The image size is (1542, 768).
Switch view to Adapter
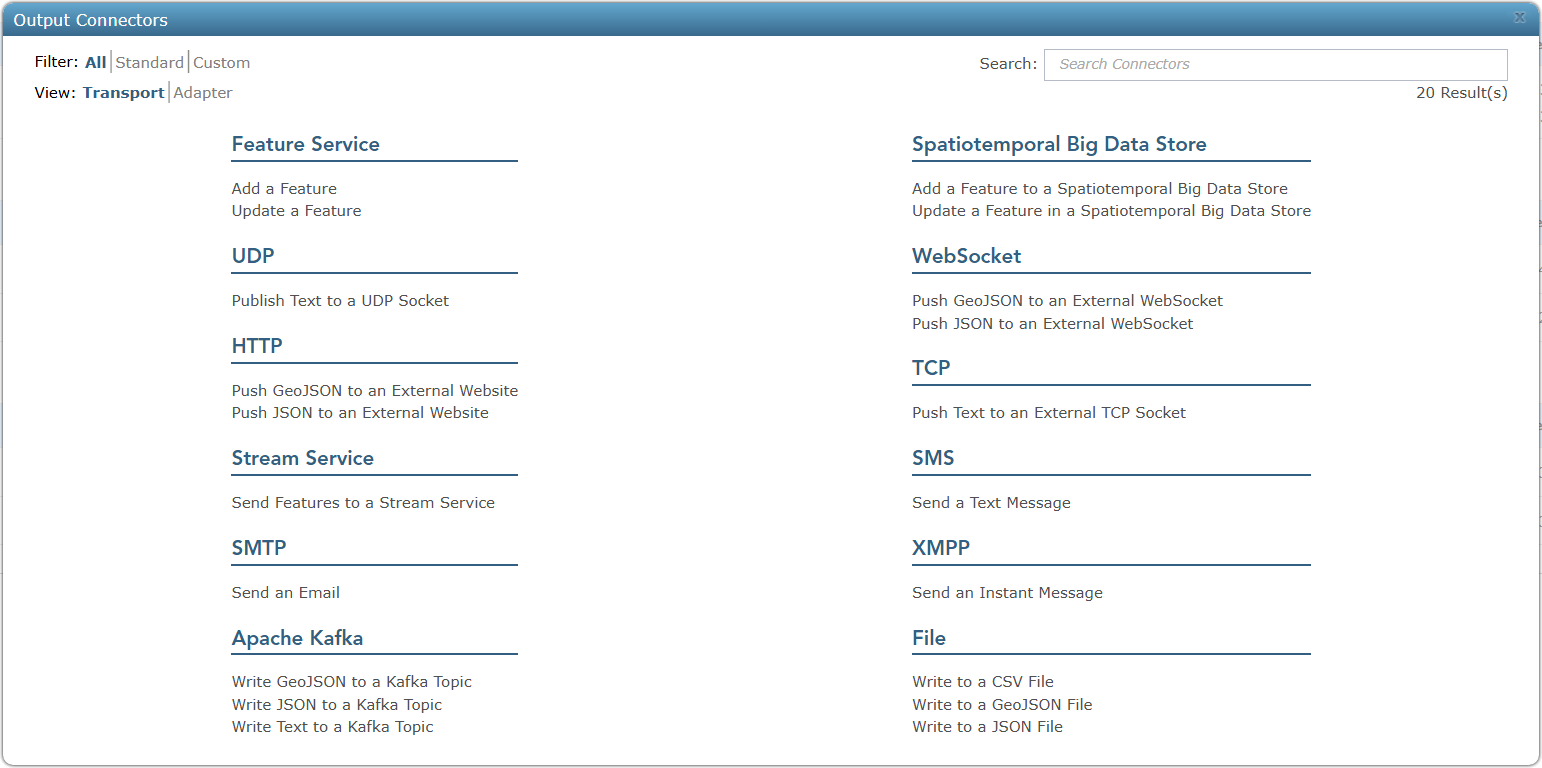tap(202, 92)
